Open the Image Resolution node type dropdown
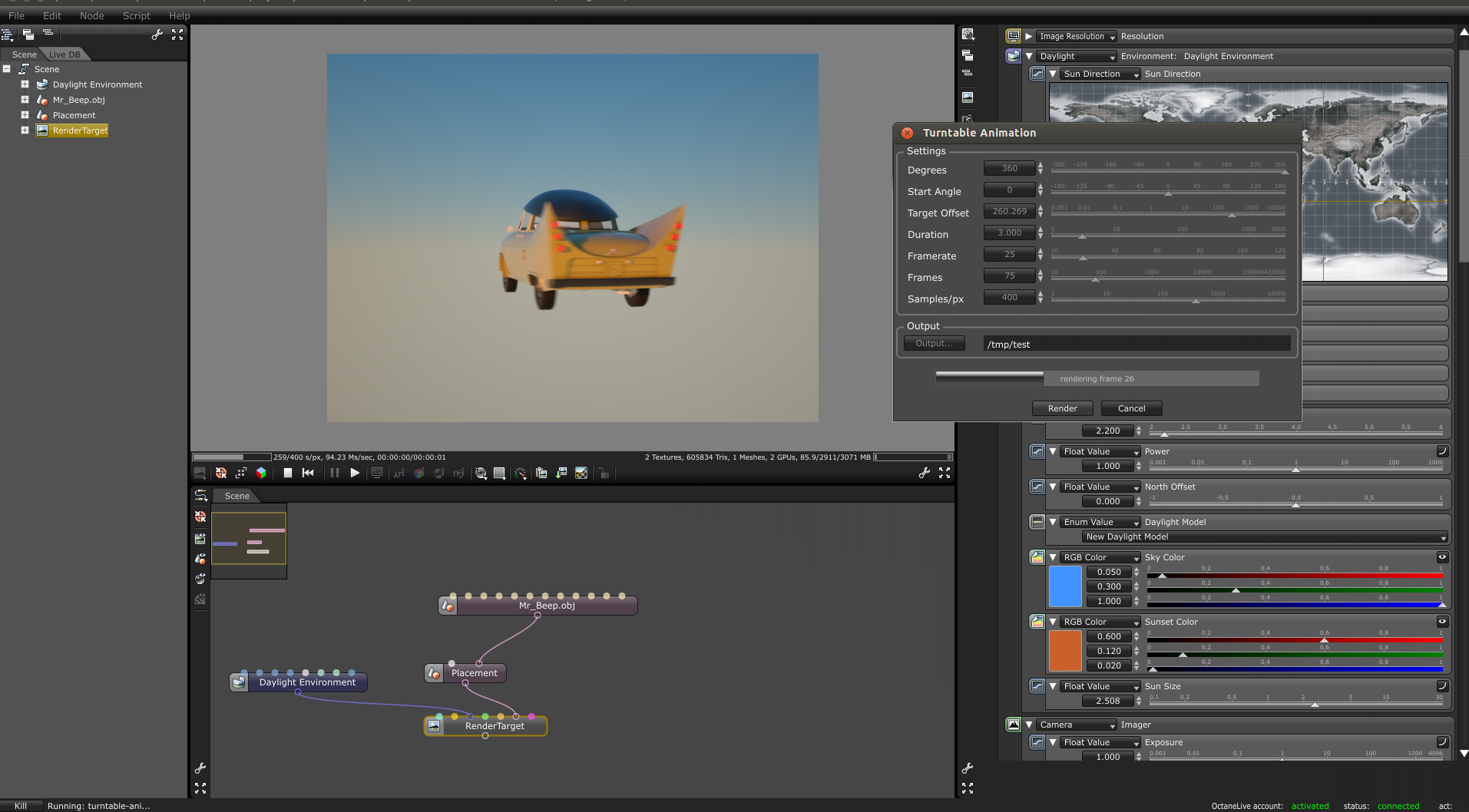The width and height of the screenshot is (1469, 812). tap(1076, 36)
